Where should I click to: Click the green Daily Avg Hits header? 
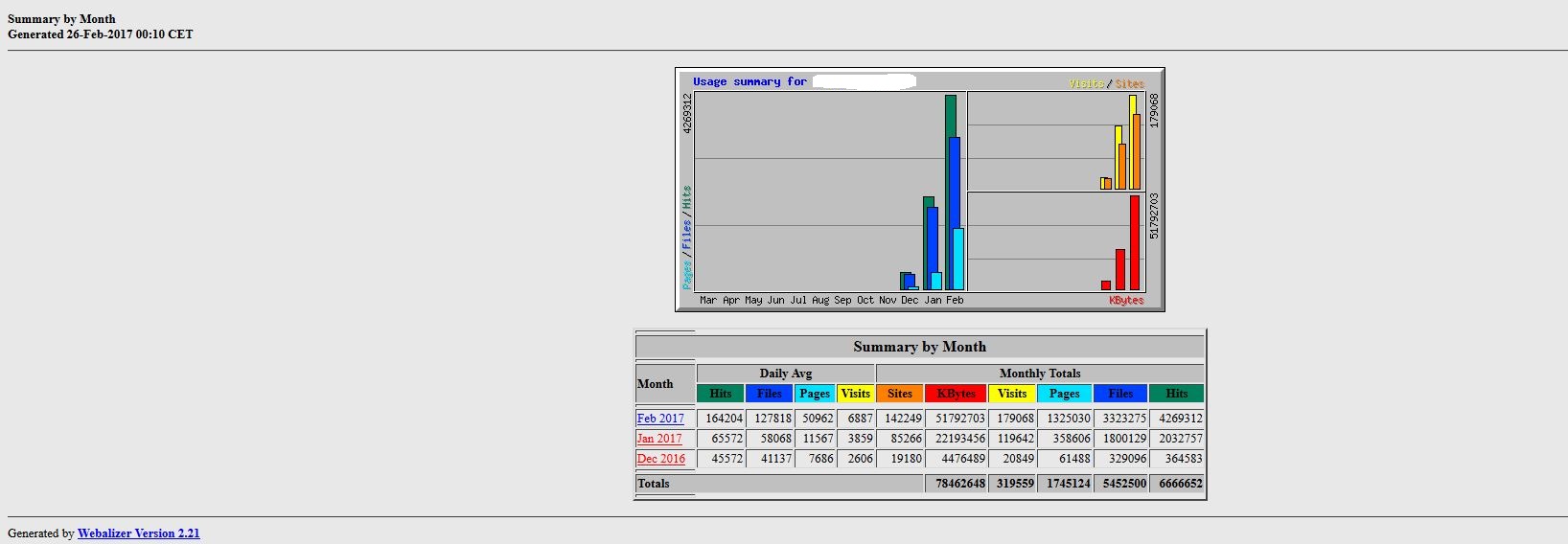[721, 394]
